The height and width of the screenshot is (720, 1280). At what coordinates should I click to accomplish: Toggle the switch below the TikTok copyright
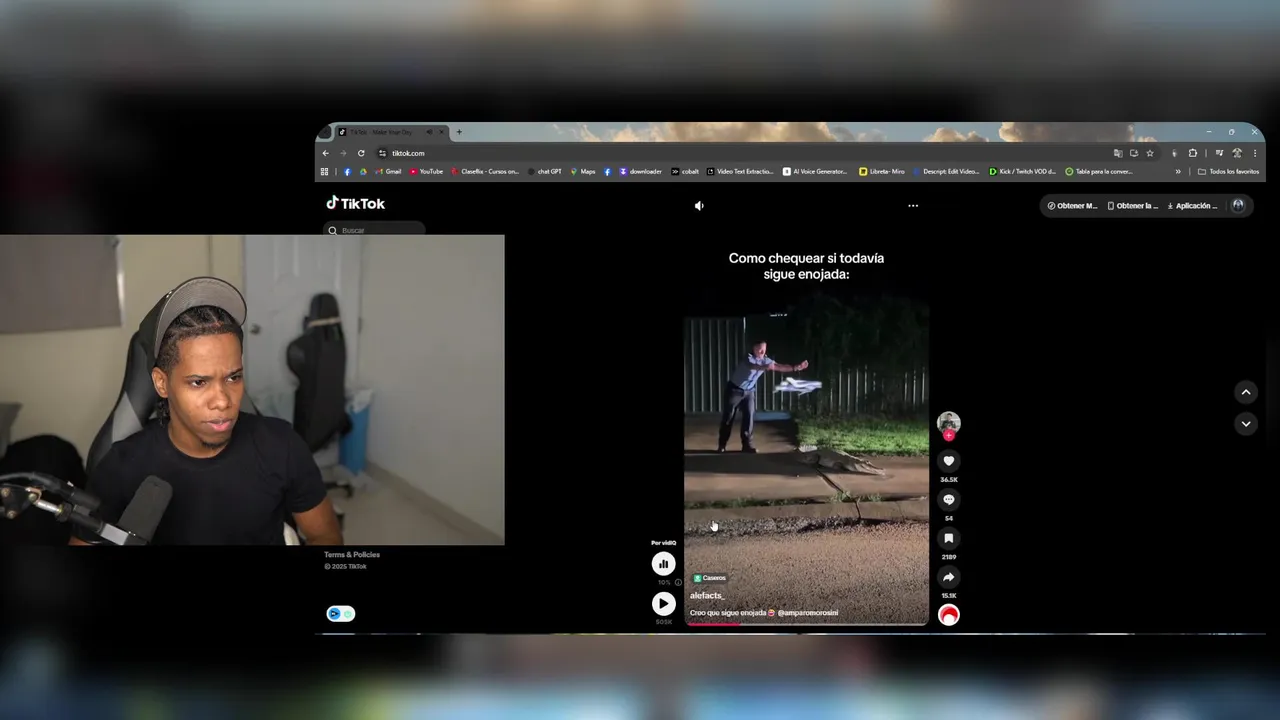pyautogui.click(x=341, y=614)
